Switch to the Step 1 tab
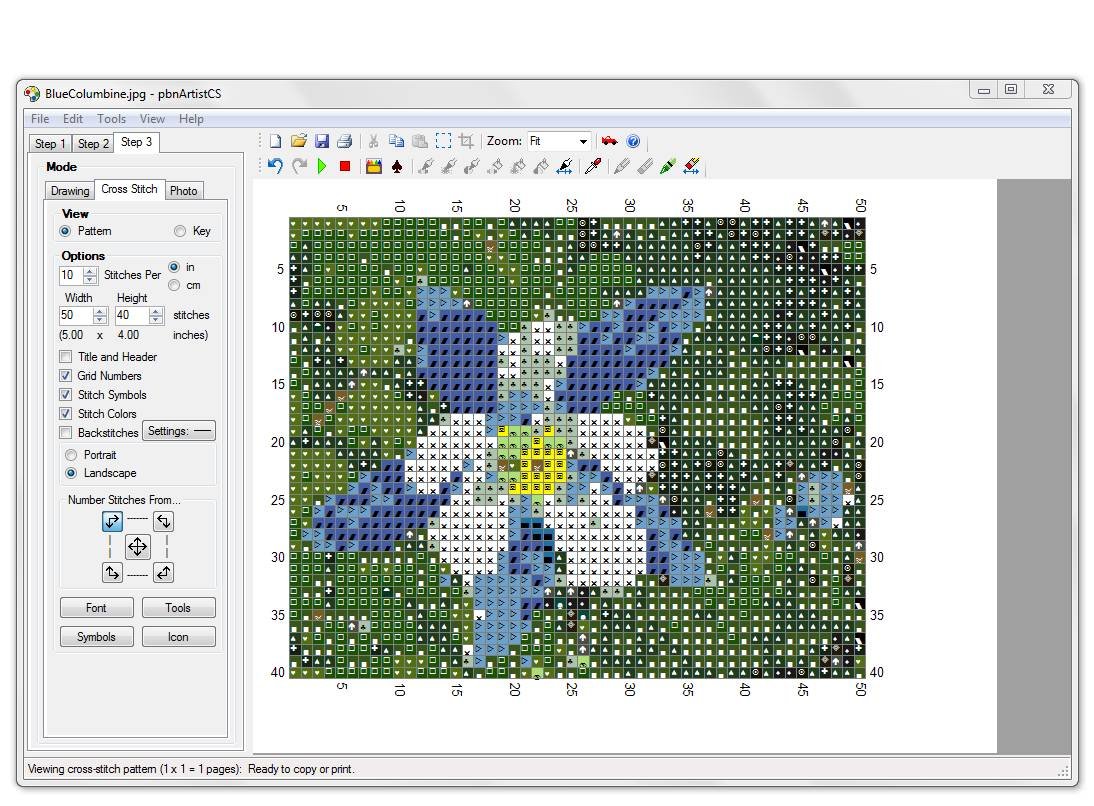The height and width of the screenshot is (806, 1094). click(49, 143)
